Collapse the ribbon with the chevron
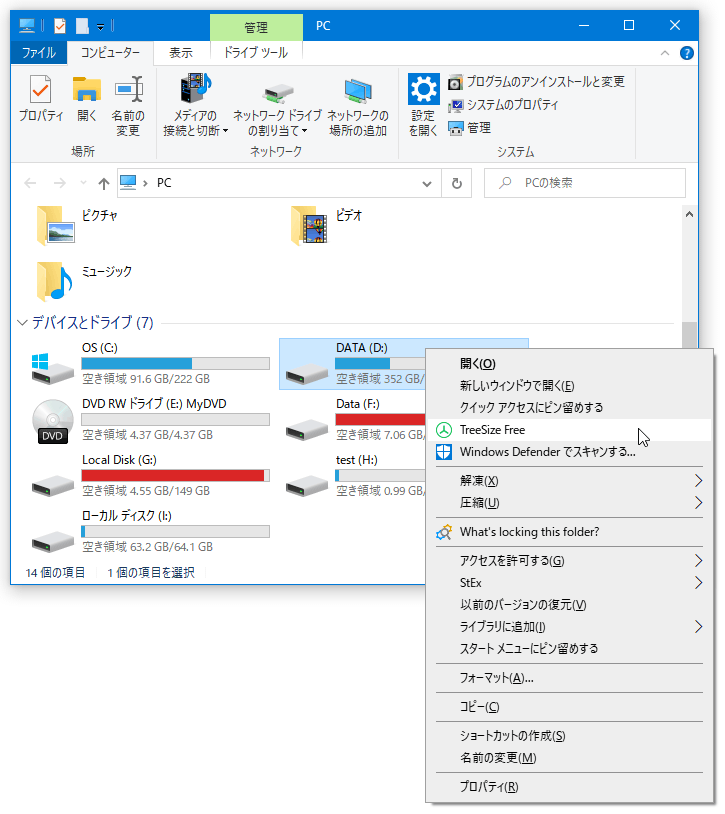This screenshot has width=725, height=814. [x=665, y=53]
